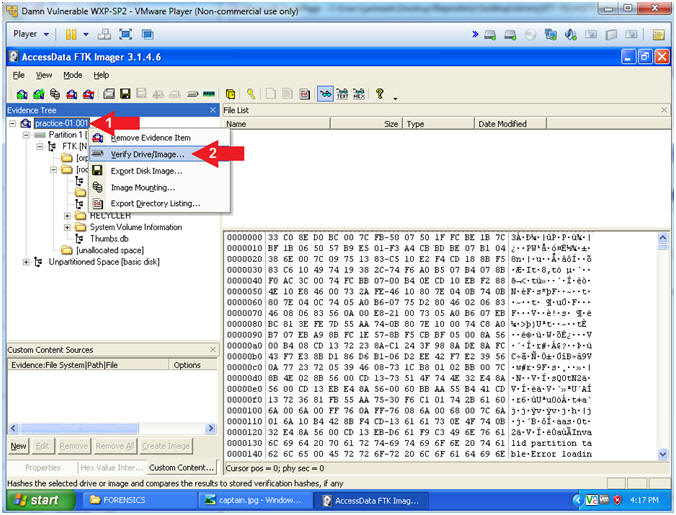The width and height of the screenshot is (676, 515).
Task: Collapse the Partition 1 tree node
Action: [x=26, y=135]
